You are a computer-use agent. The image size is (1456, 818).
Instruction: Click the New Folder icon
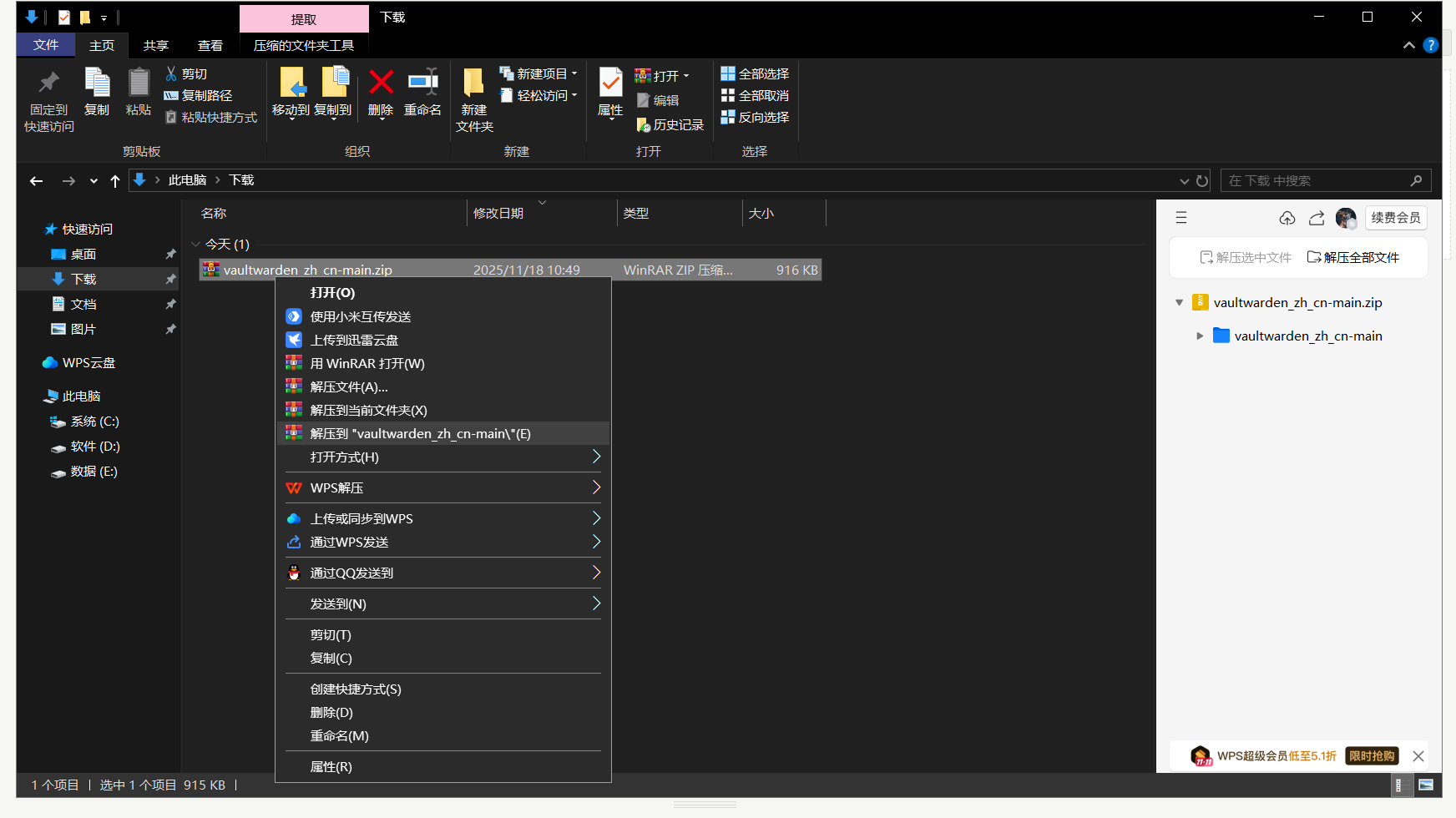[473, 83]
